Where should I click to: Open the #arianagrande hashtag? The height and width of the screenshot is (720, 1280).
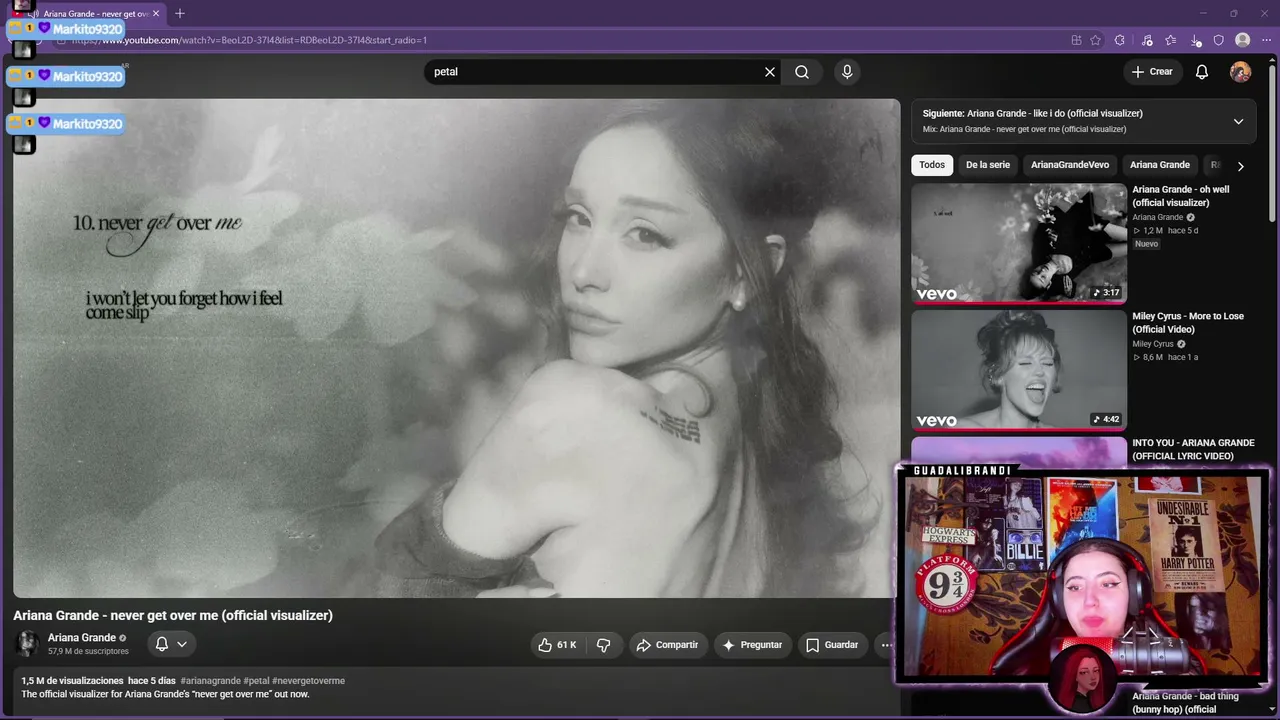point(210,681)
